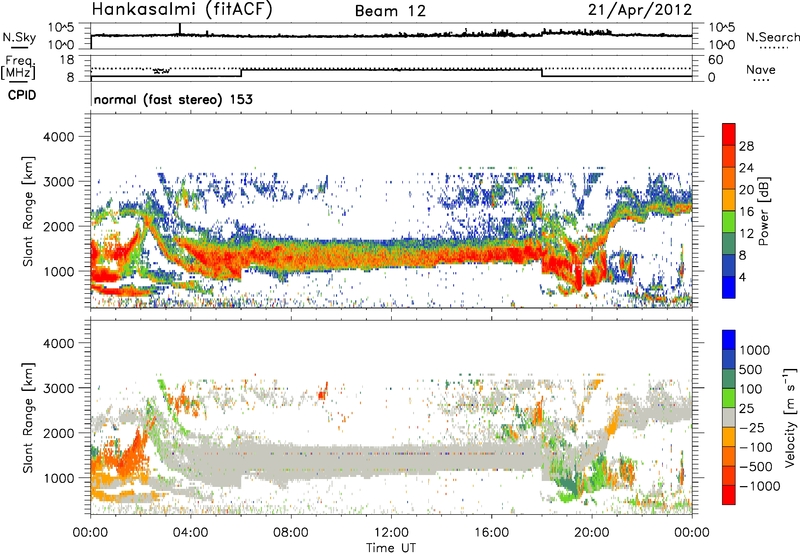The height and width of the screenshot is (554, 800).
Task: Click the '-100' label on Velocity colorbar
Action: (757, 447)
